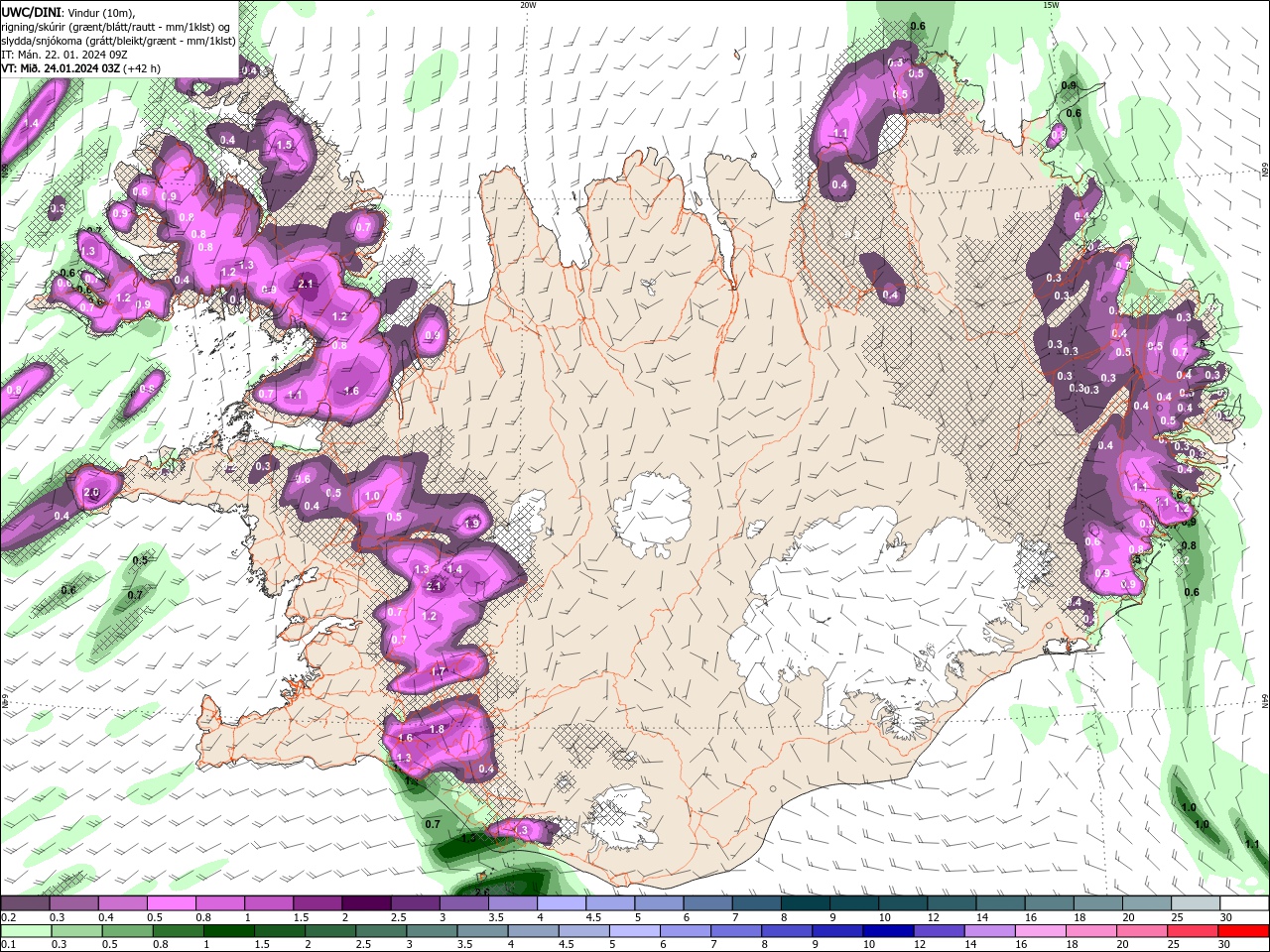Screen dimensions: 1270x952
Task: Click the '(+42 h)' forecast offset text
Action: pos(142,68)
